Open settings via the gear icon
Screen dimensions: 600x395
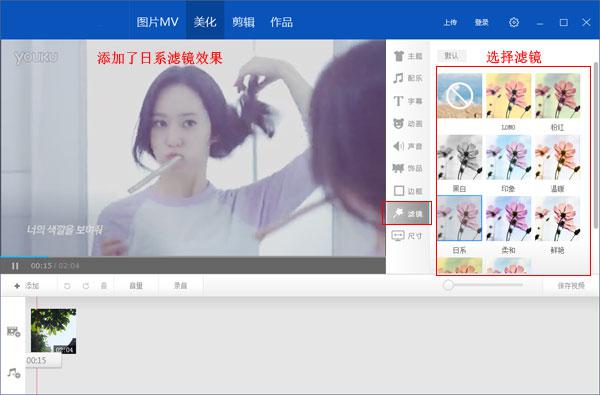tap(514, 22)
